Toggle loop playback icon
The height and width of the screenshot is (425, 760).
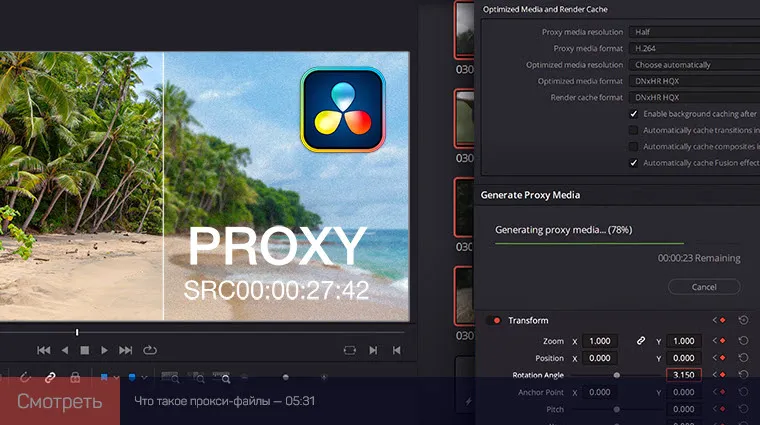(150, 350)
